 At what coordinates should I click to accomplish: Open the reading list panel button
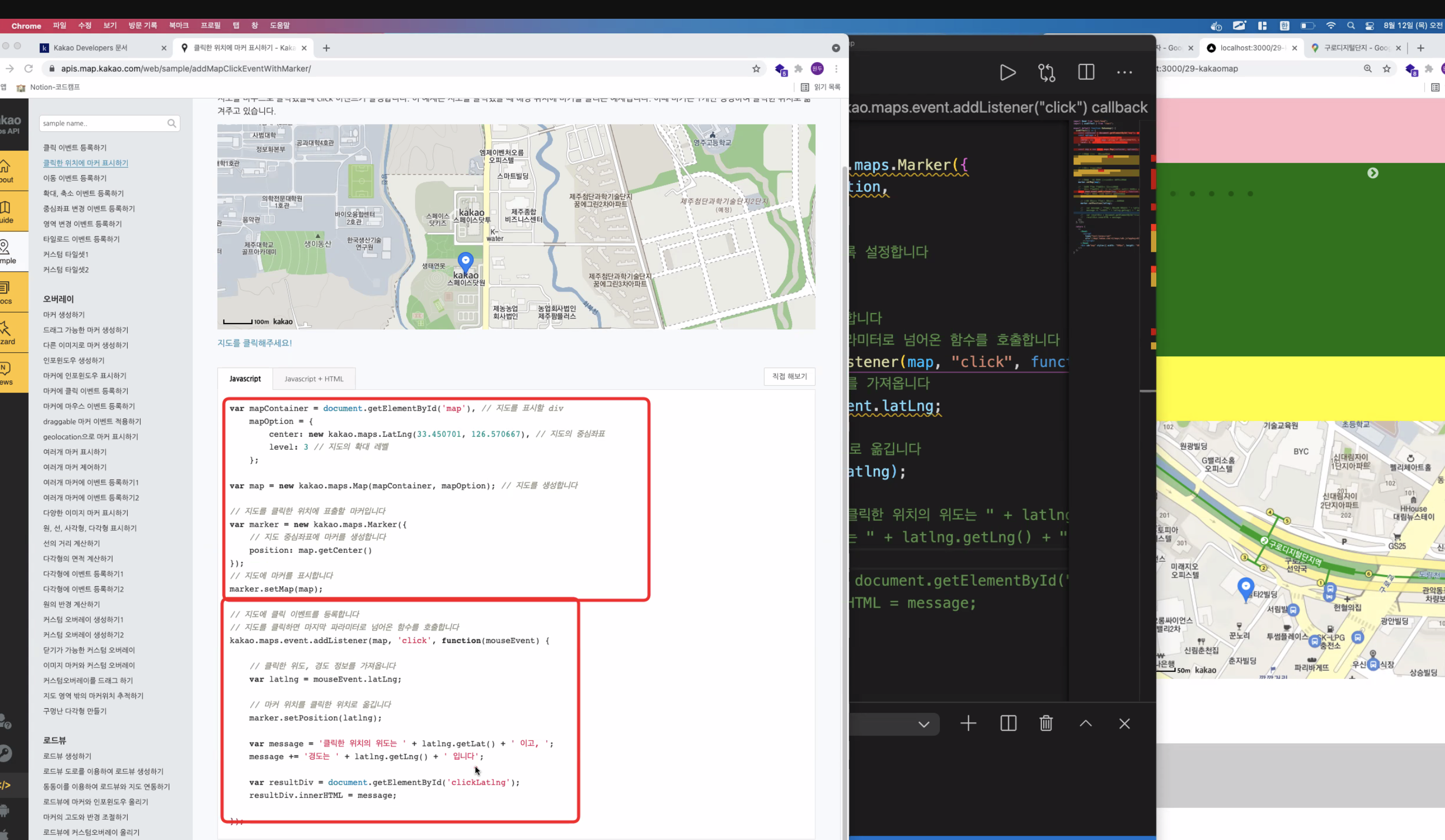[820, 87]
